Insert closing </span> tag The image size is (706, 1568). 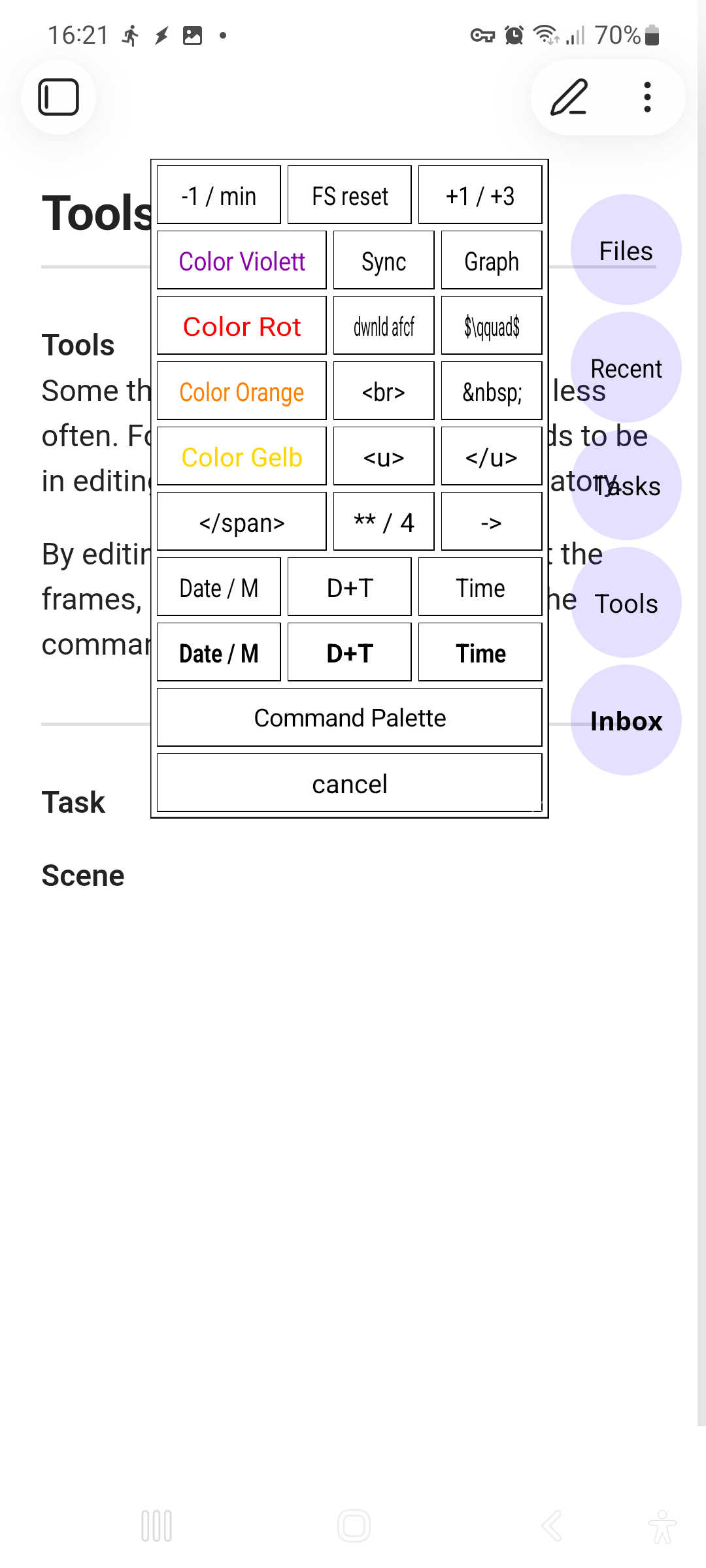242,522
